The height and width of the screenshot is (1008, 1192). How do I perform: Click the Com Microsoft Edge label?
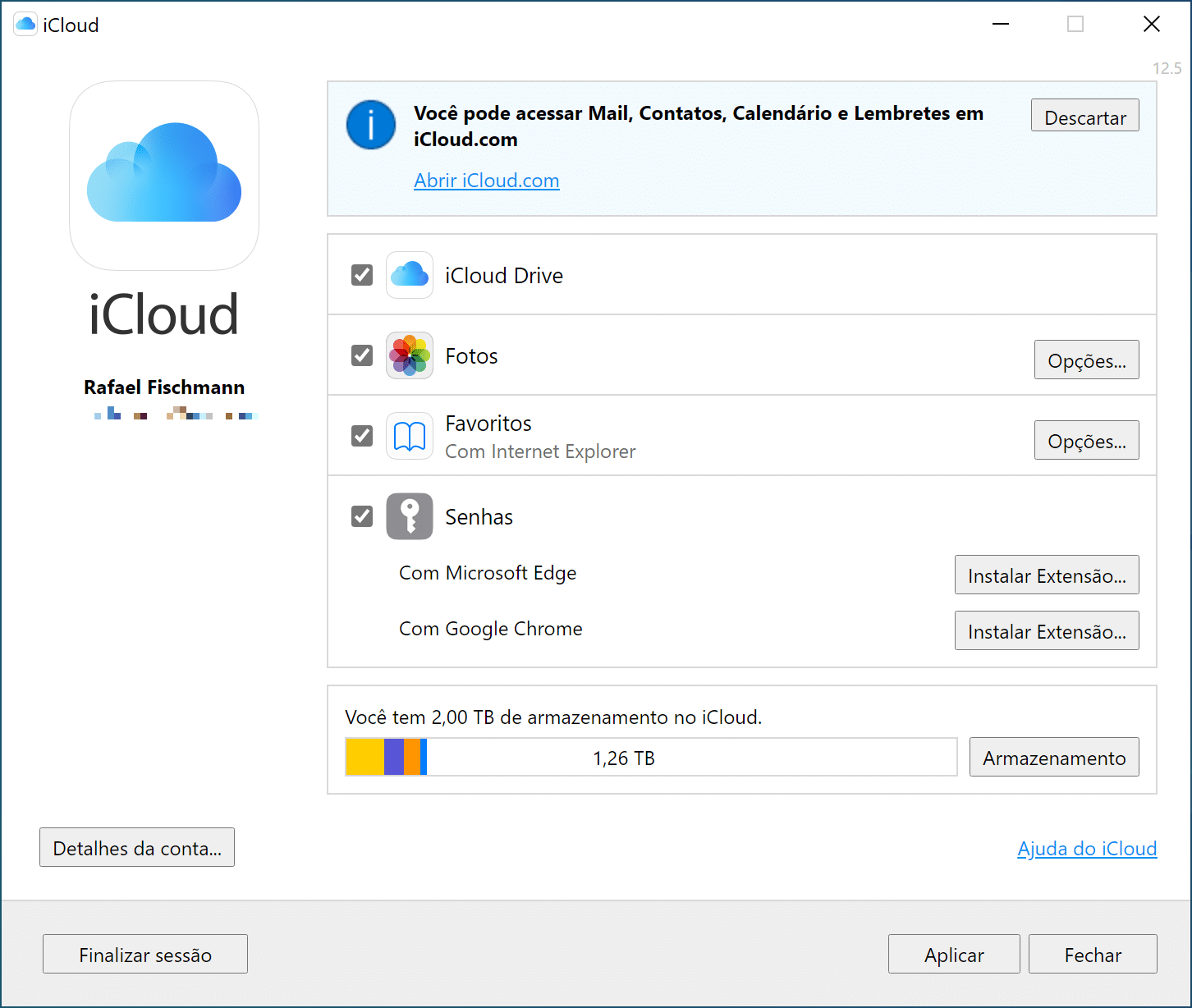pos(488,573)
